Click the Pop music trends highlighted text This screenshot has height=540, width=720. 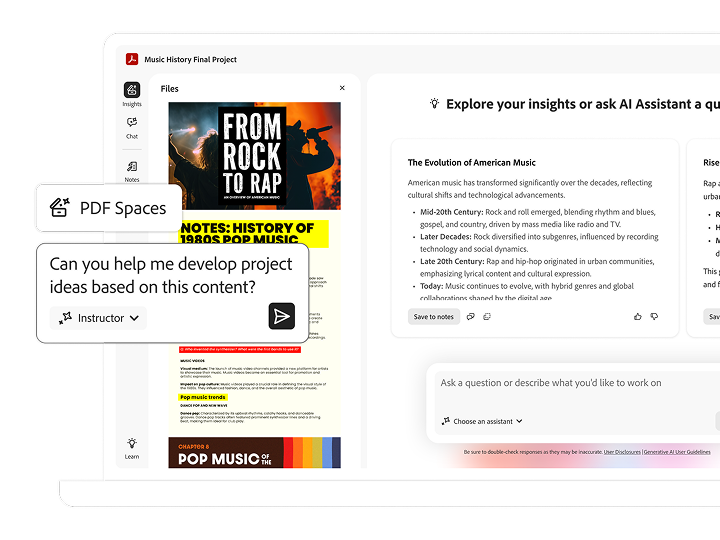point(203,397)
